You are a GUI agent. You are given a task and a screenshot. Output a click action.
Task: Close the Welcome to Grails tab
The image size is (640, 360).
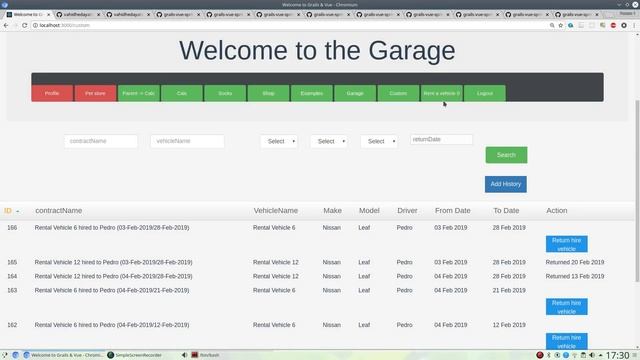point(49,14)
